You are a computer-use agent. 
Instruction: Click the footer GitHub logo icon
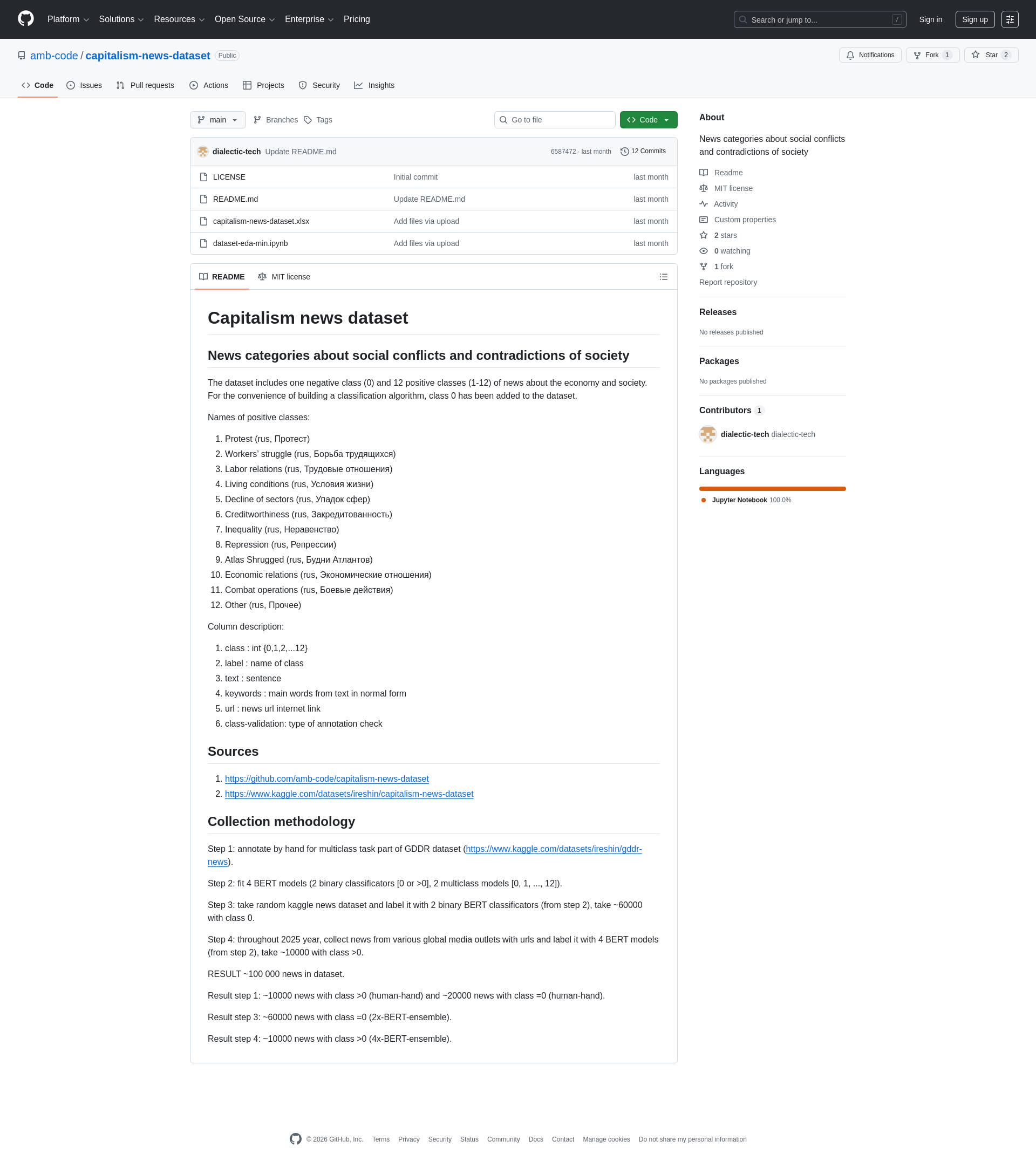pyautogui.click(x=296, y=1139)
